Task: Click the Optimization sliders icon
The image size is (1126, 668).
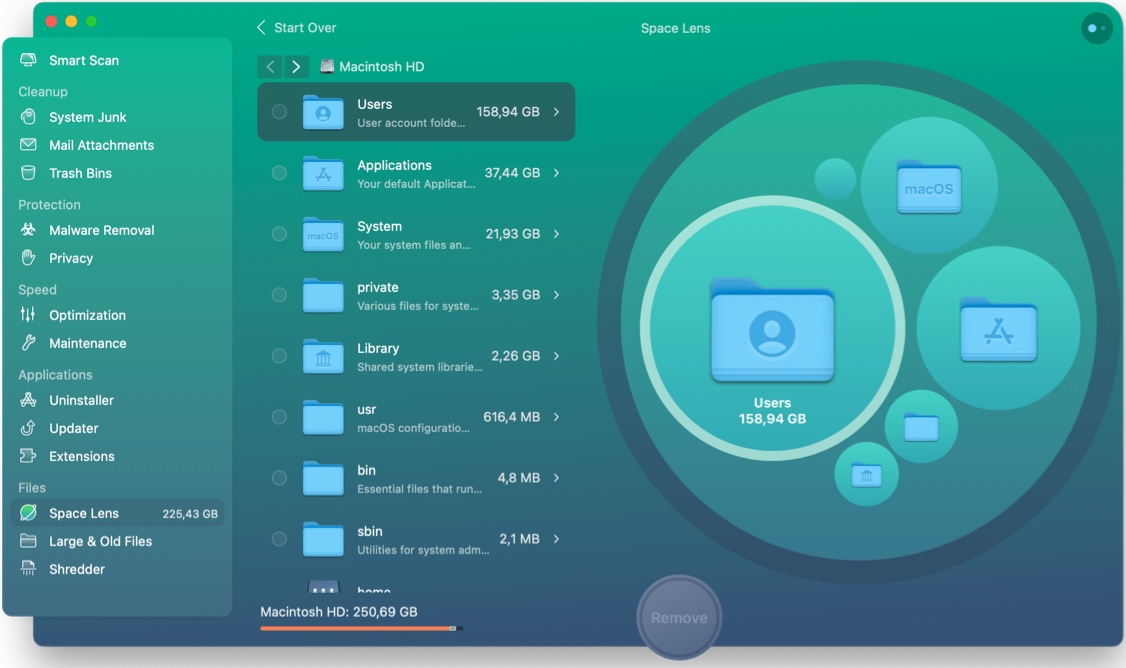Action: point(28,315)
